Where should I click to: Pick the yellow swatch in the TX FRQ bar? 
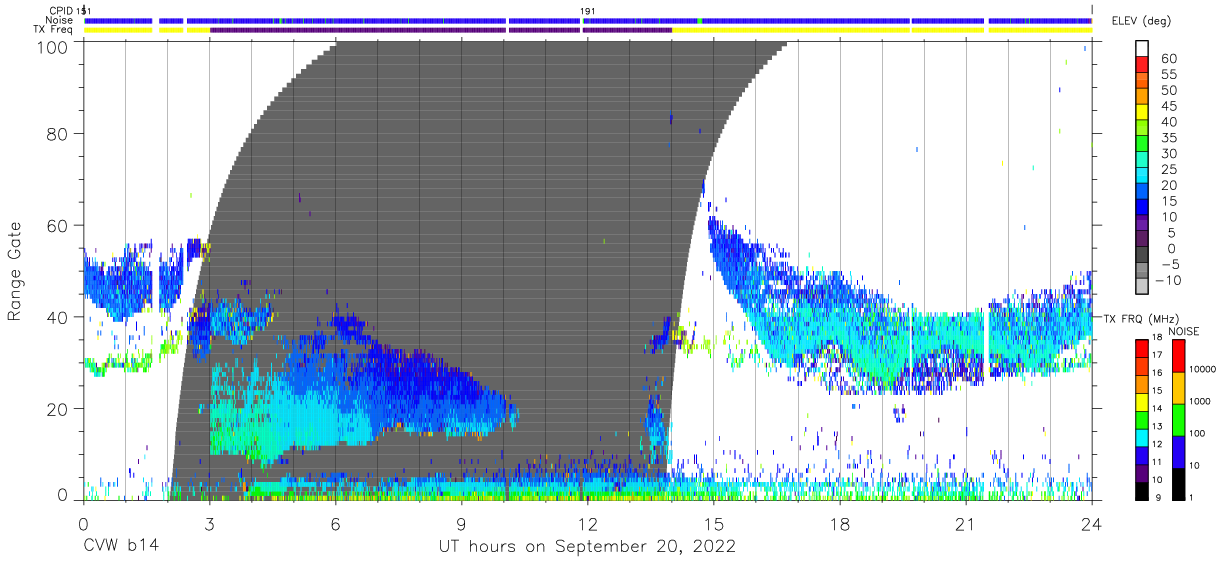tap(1142, 402)
